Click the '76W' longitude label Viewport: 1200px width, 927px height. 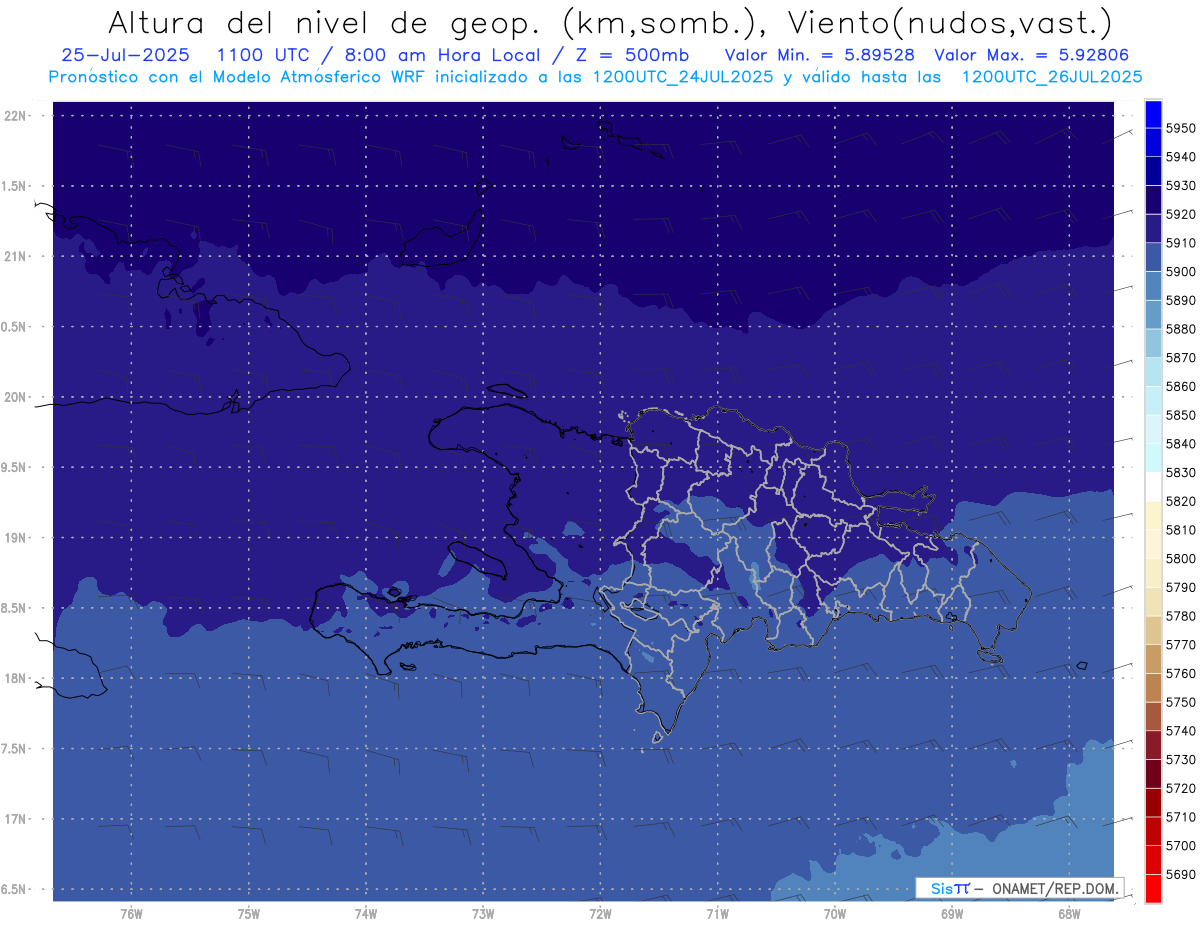pos(131,914)
